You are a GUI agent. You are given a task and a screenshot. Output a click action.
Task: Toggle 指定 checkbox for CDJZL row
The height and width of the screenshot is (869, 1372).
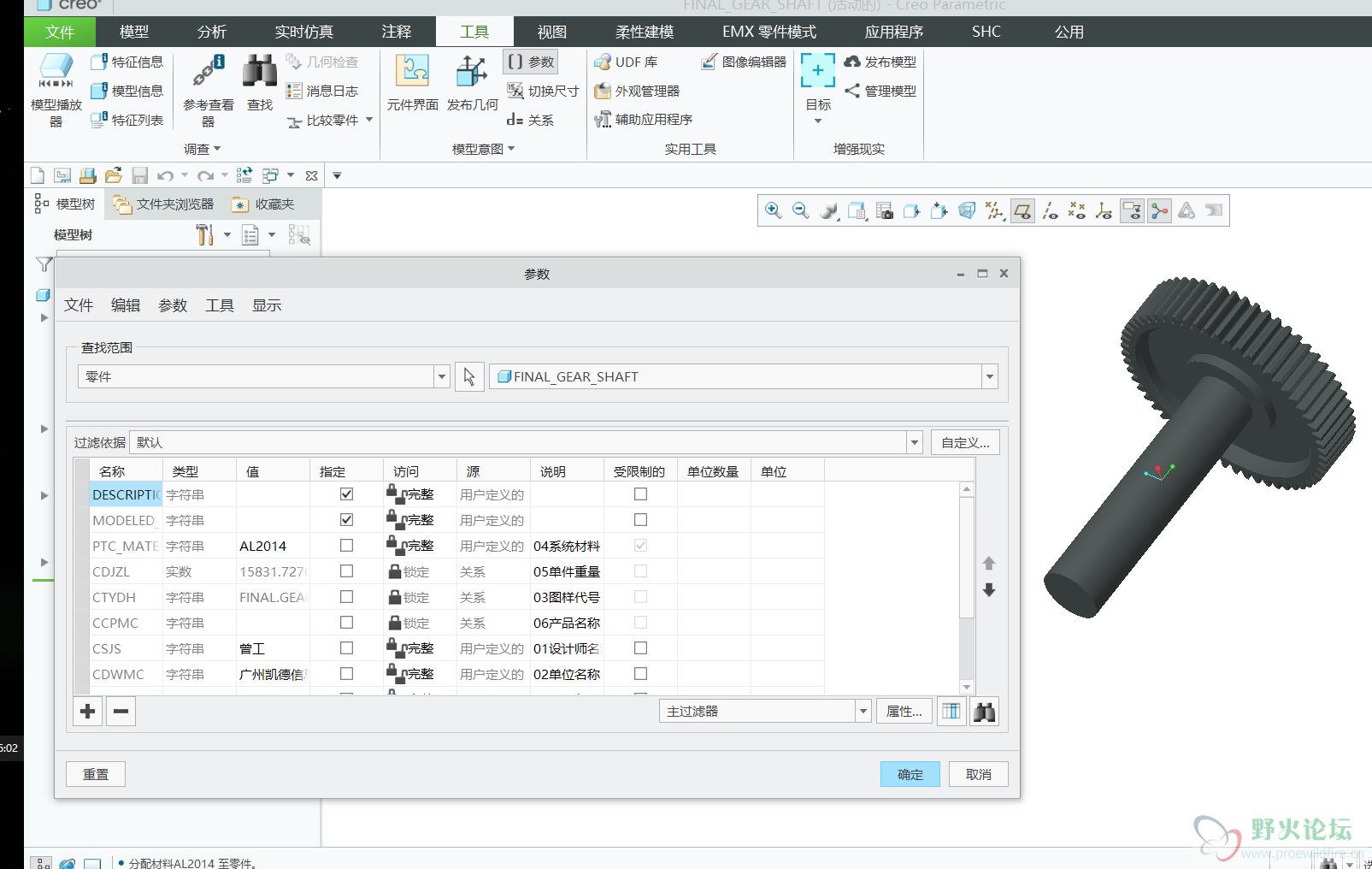coord(346,570)
